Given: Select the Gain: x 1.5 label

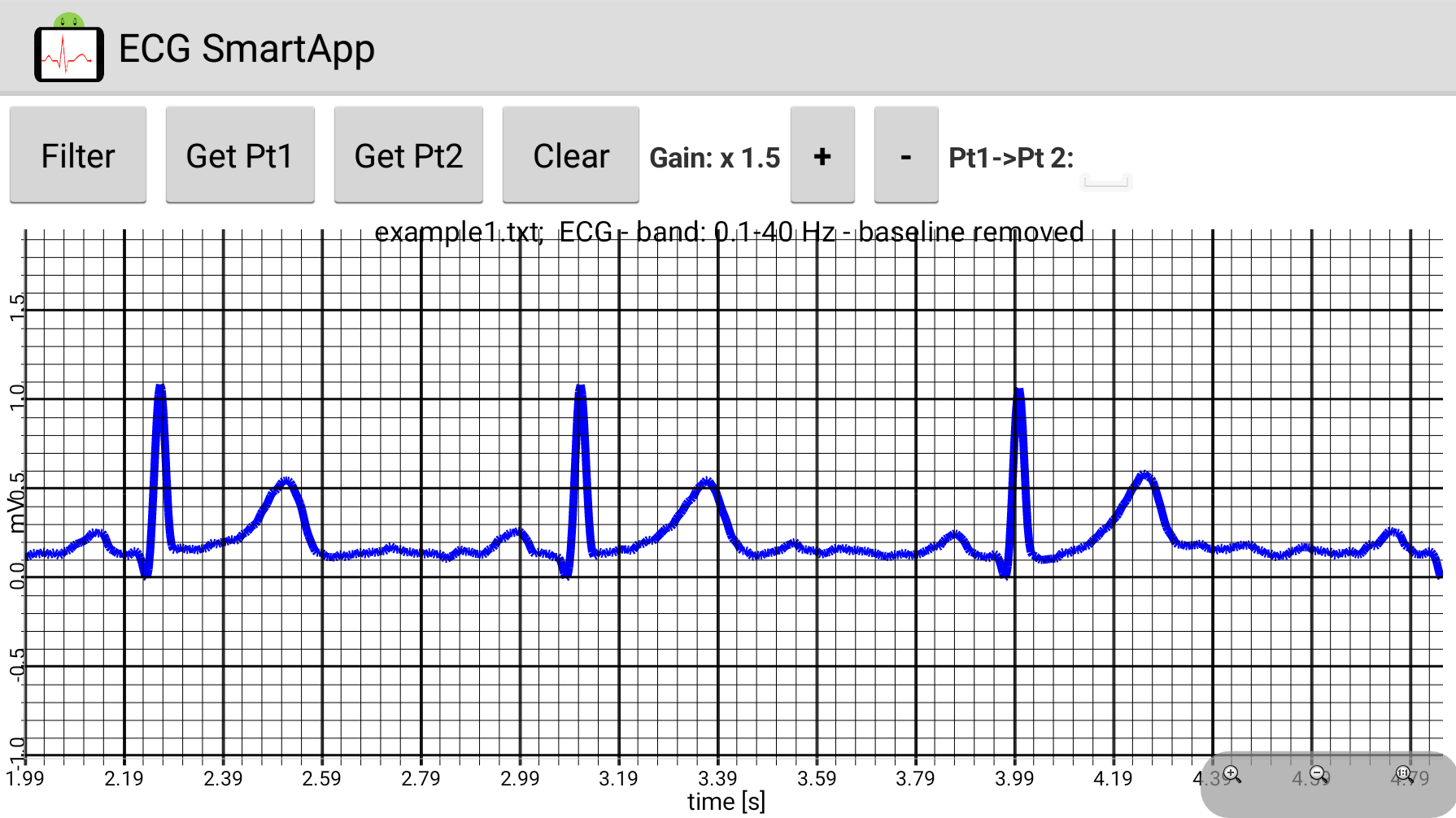Looking at the screenshot, I should click(715, 157).
